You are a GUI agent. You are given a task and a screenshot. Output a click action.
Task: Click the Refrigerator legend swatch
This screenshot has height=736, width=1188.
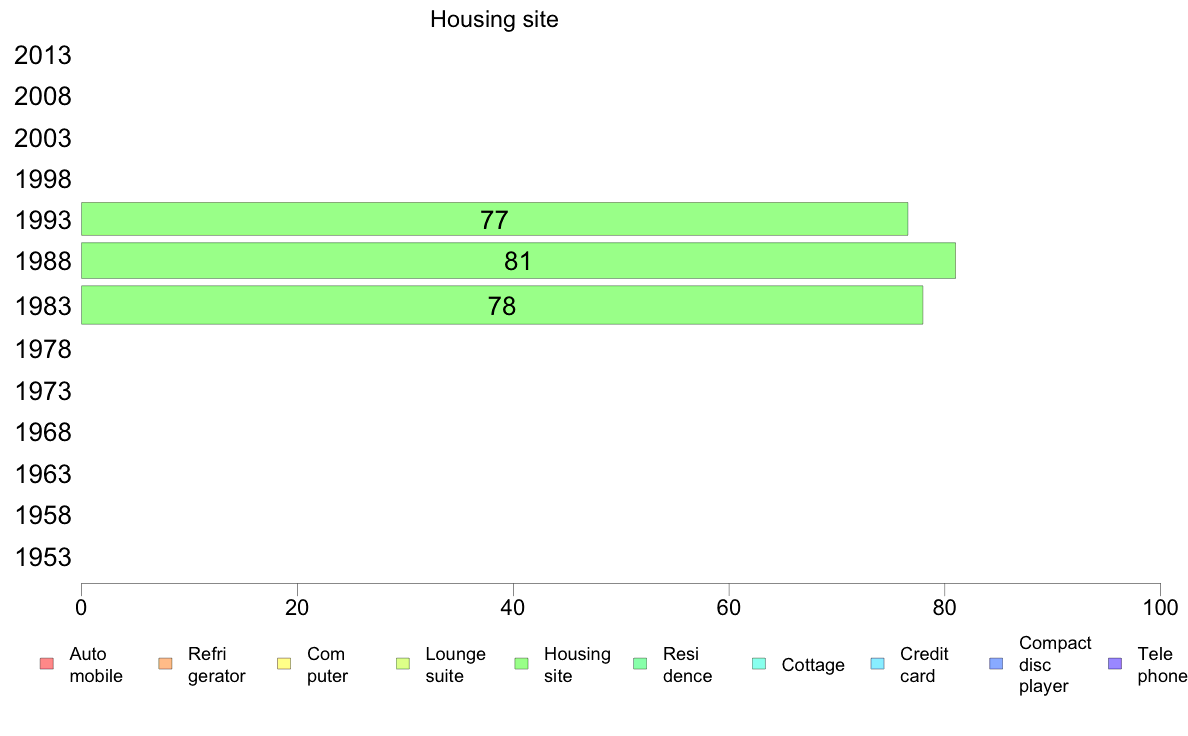[165, 664]
